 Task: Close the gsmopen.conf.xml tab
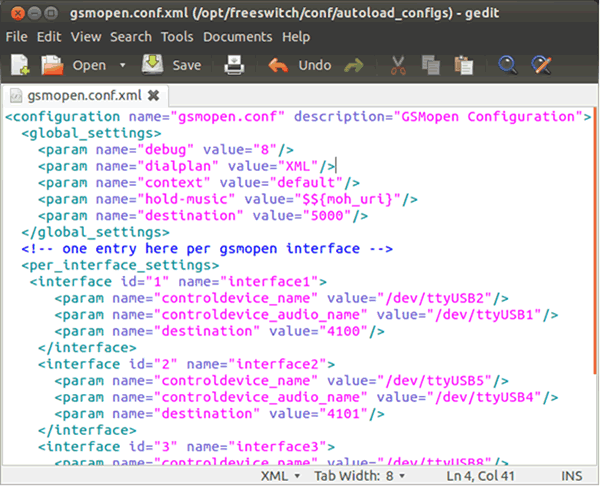[x=153, y=96]
